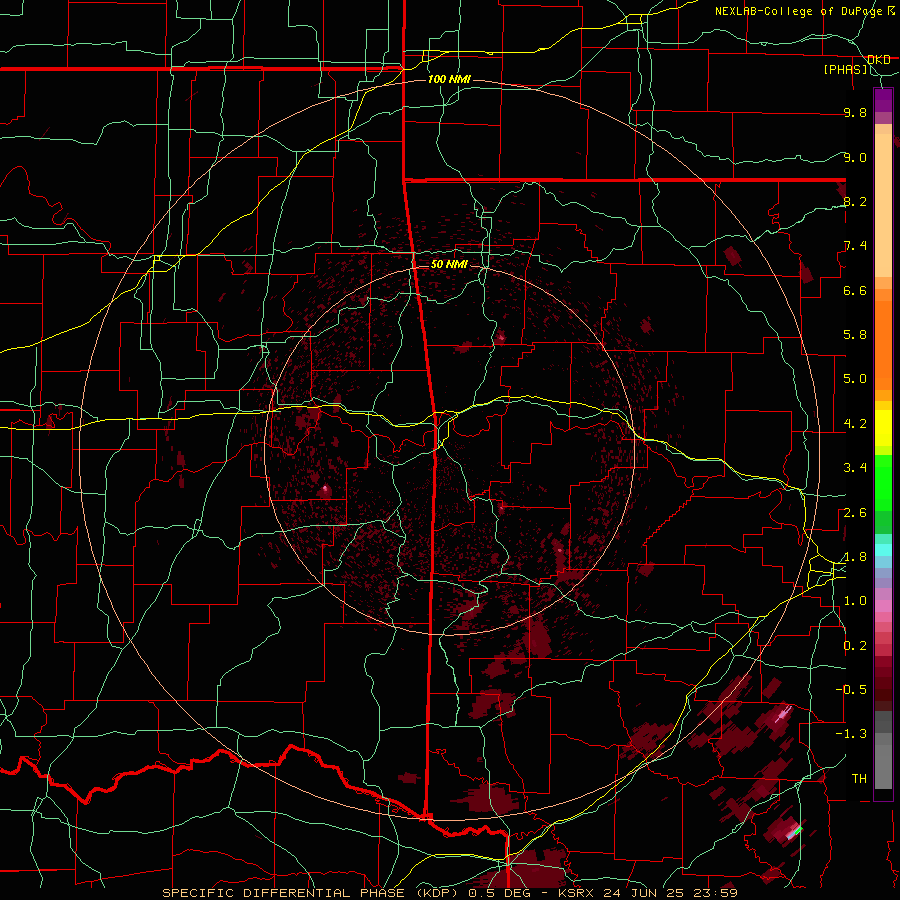Click the TH label on the scale

859,779
